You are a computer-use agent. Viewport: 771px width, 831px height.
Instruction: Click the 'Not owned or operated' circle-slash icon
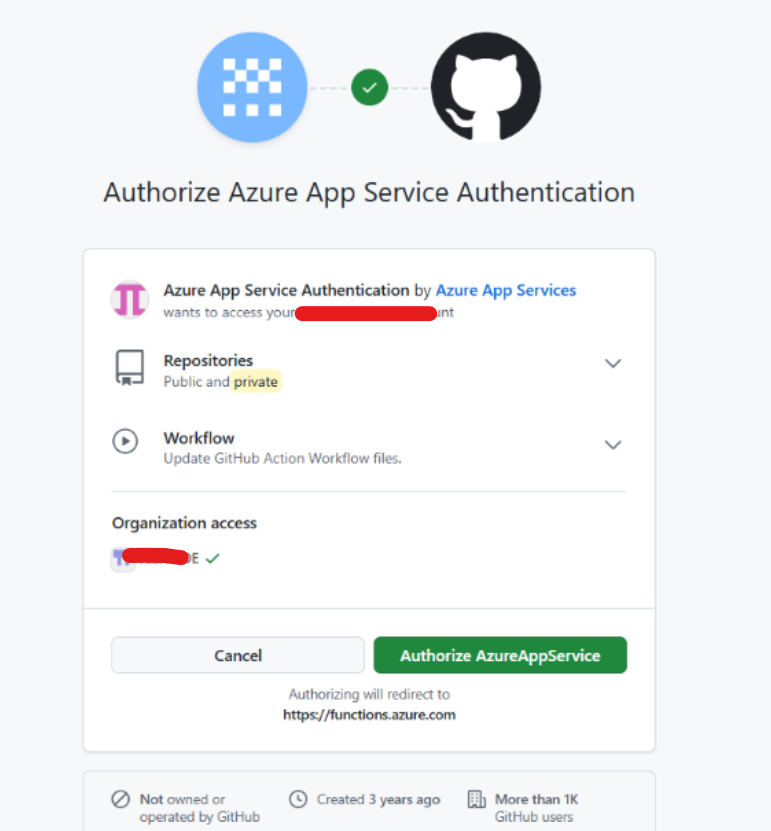pyautogui.click(x=120, y=799)
